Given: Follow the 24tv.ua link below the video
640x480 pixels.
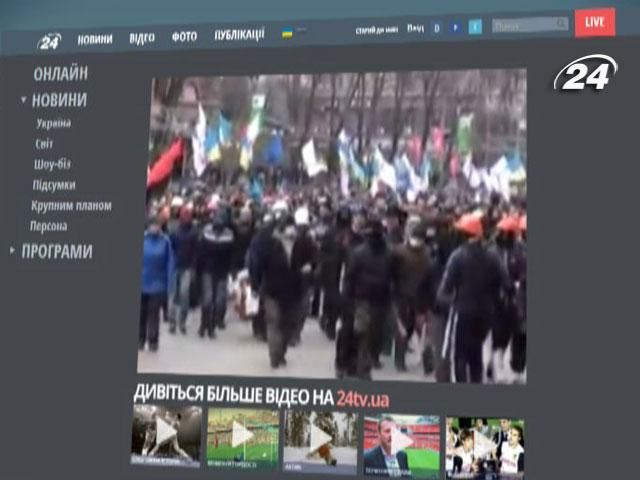Looking at the screenshot, I should [362, 400].
